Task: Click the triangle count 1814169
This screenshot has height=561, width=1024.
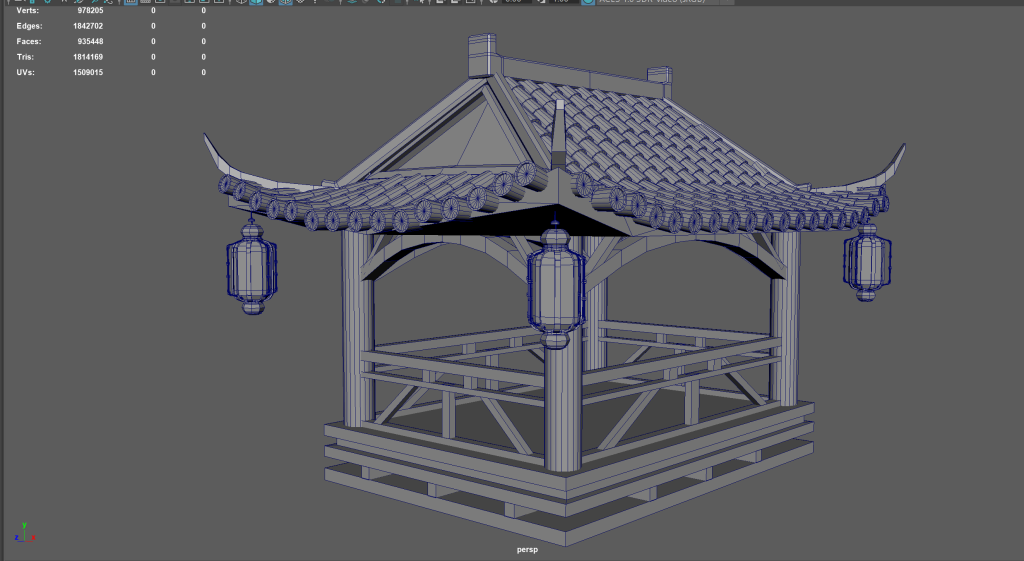Action: [x=88, y=57]
